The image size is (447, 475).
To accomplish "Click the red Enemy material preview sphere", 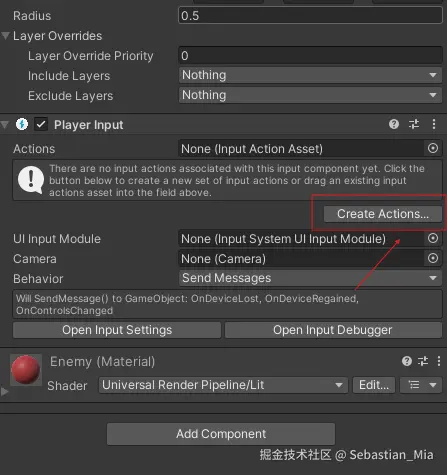I will [x=26, y=370].
